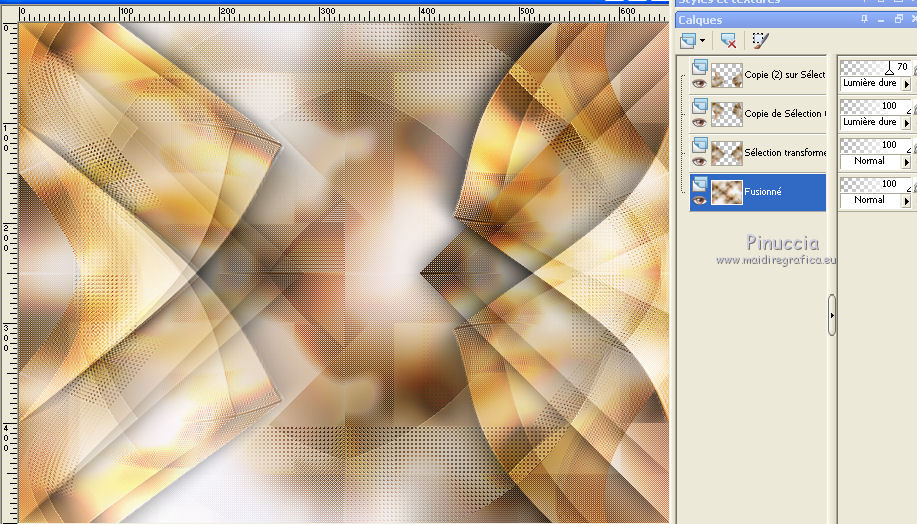Click the horizontal ruler above the canvas
917x524 pixels.
(344, 14)
